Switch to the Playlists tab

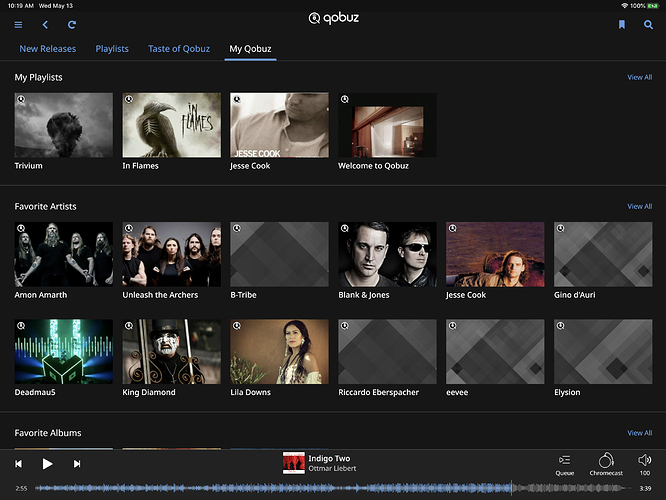click(x=112, y=49)
